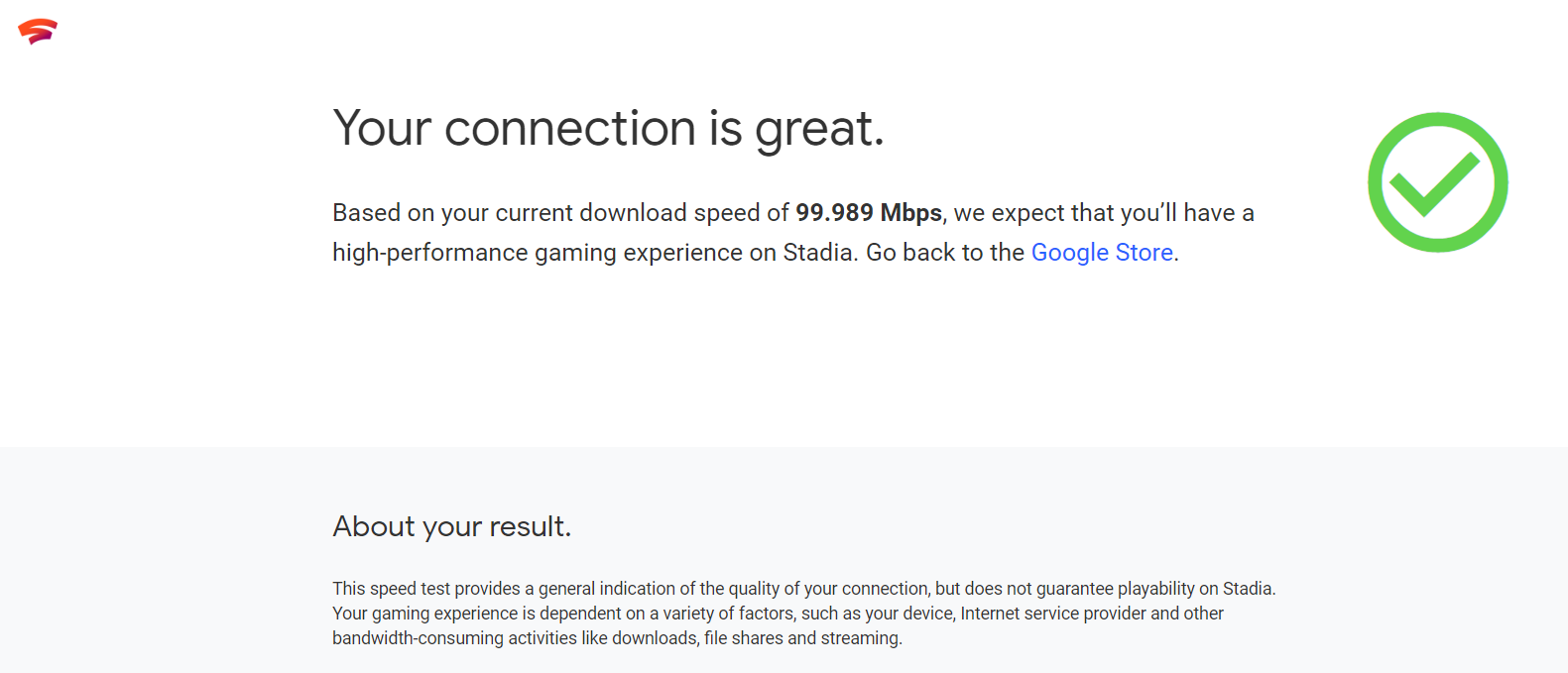Click the "Your connection is great." heading
The image size is (1568, 673).
(x=608, y=130)
